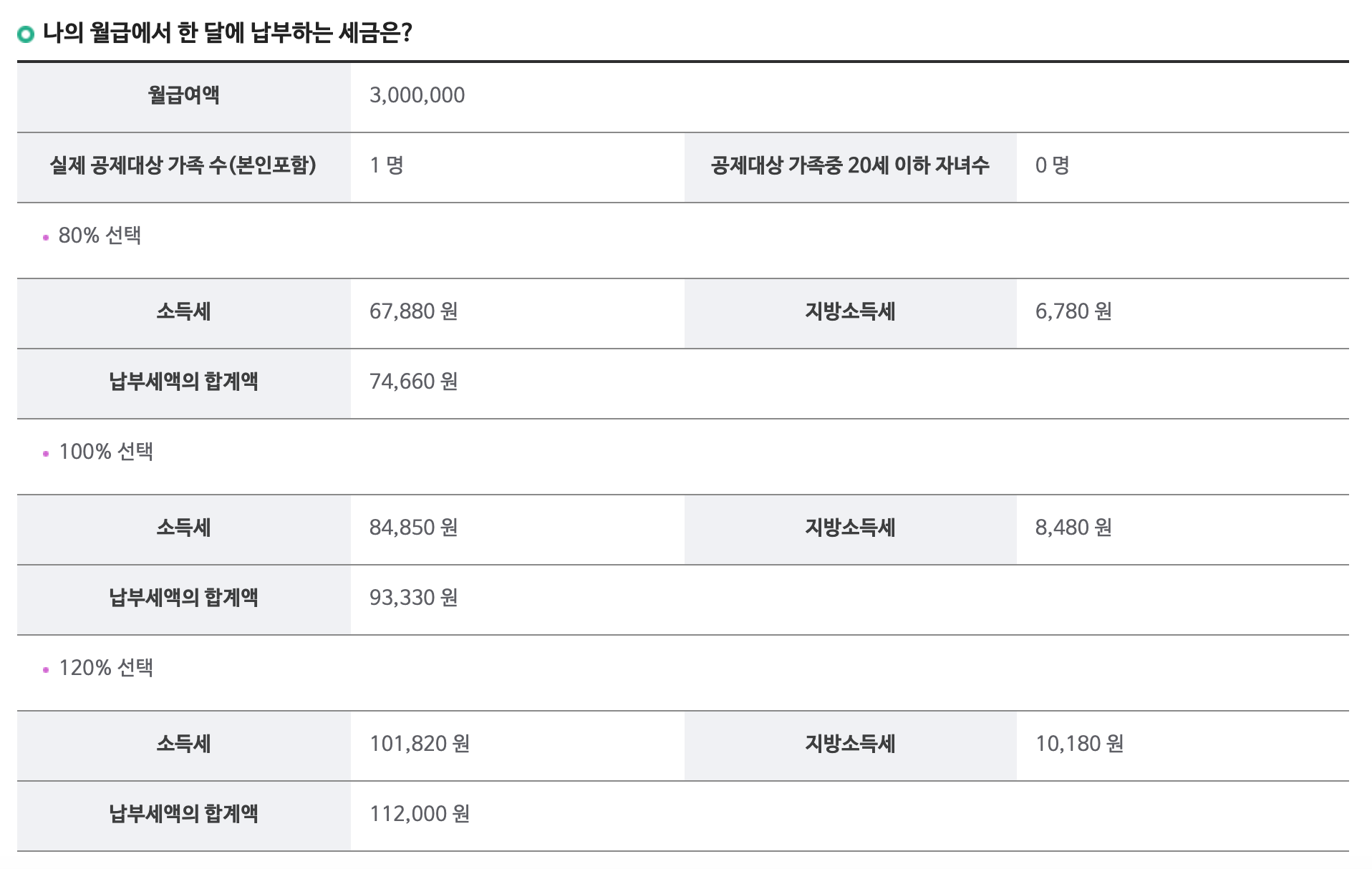Click the 93,330 원 total tax amount
1372x869 pixels.
pyautogui.click(x=413, y=598)
